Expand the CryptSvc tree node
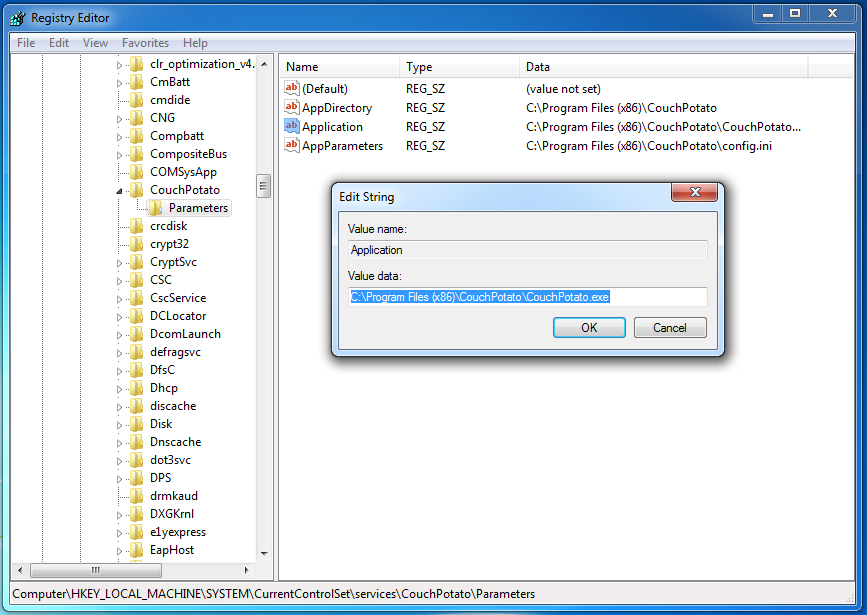Screen dimensions: 867x615 119,263
